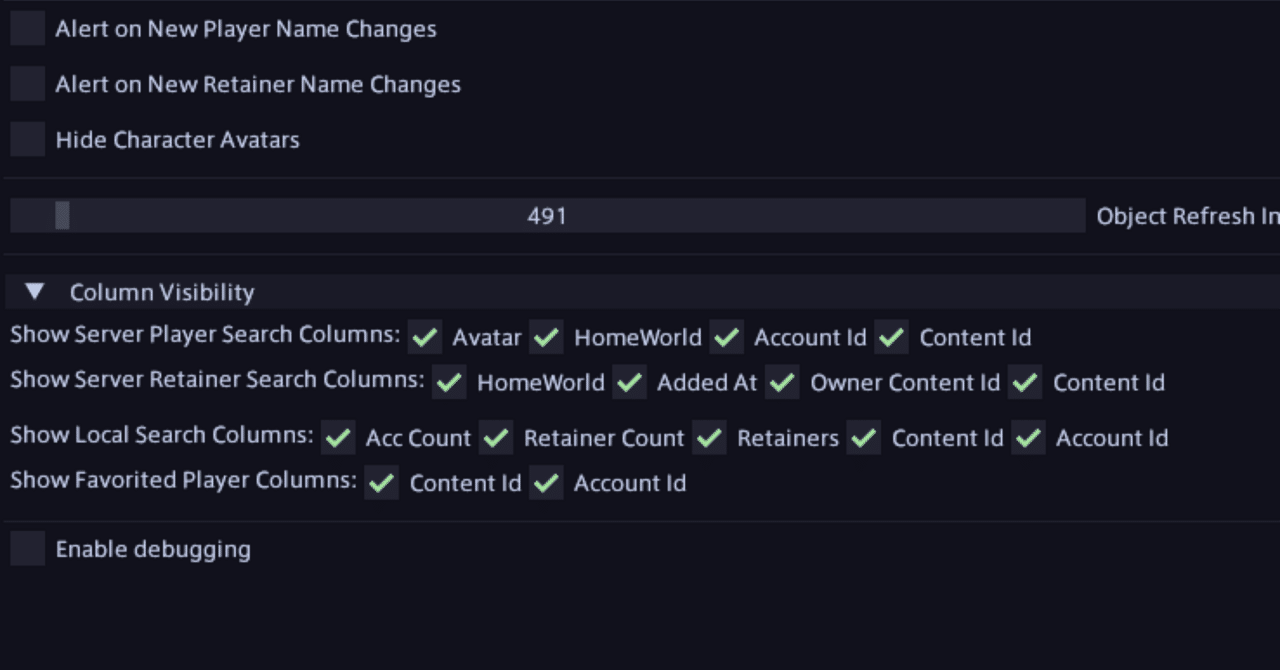Uncheck HomeWorld in Server Retainer Search Columns

[x=449, y=382]
